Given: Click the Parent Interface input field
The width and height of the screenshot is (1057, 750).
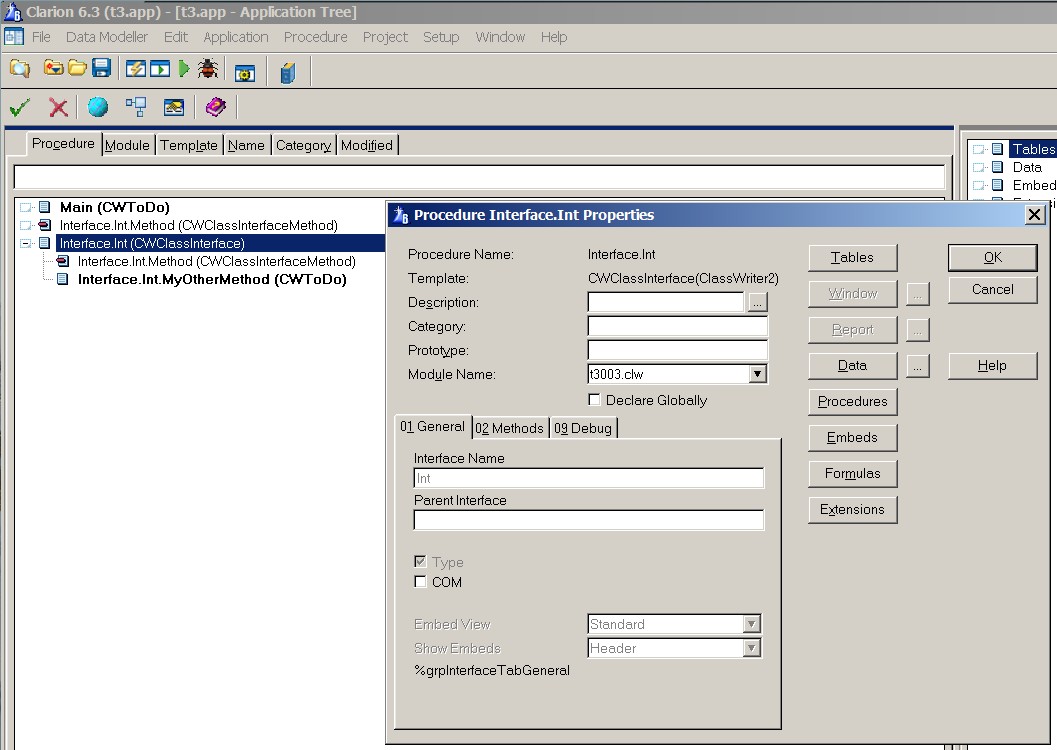Looking at the screenshot, I should [x=588, y=520].
